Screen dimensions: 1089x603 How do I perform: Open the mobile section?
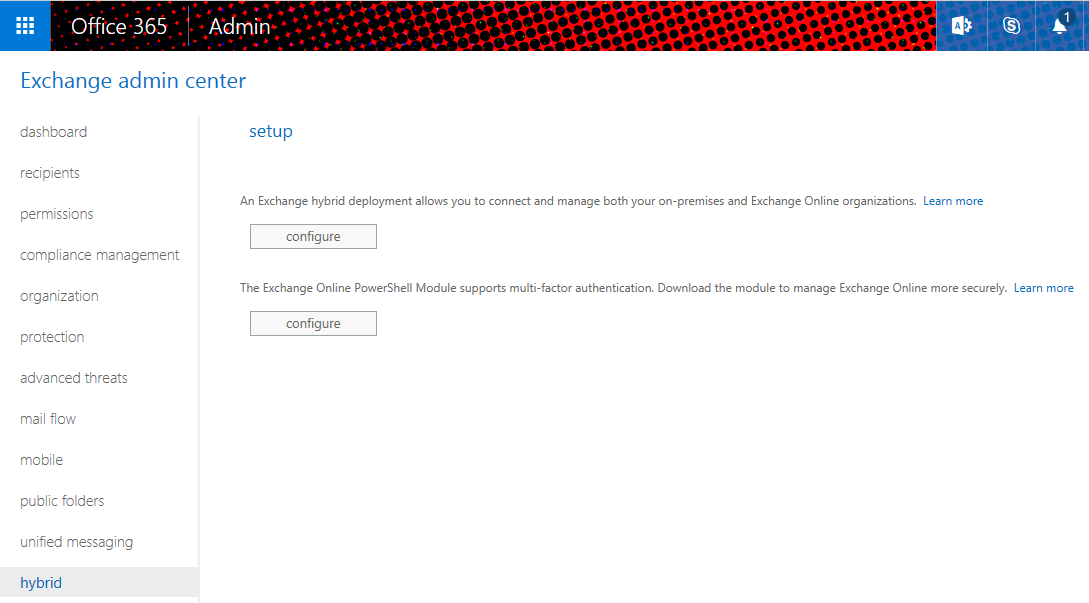[x=41, y=459]
